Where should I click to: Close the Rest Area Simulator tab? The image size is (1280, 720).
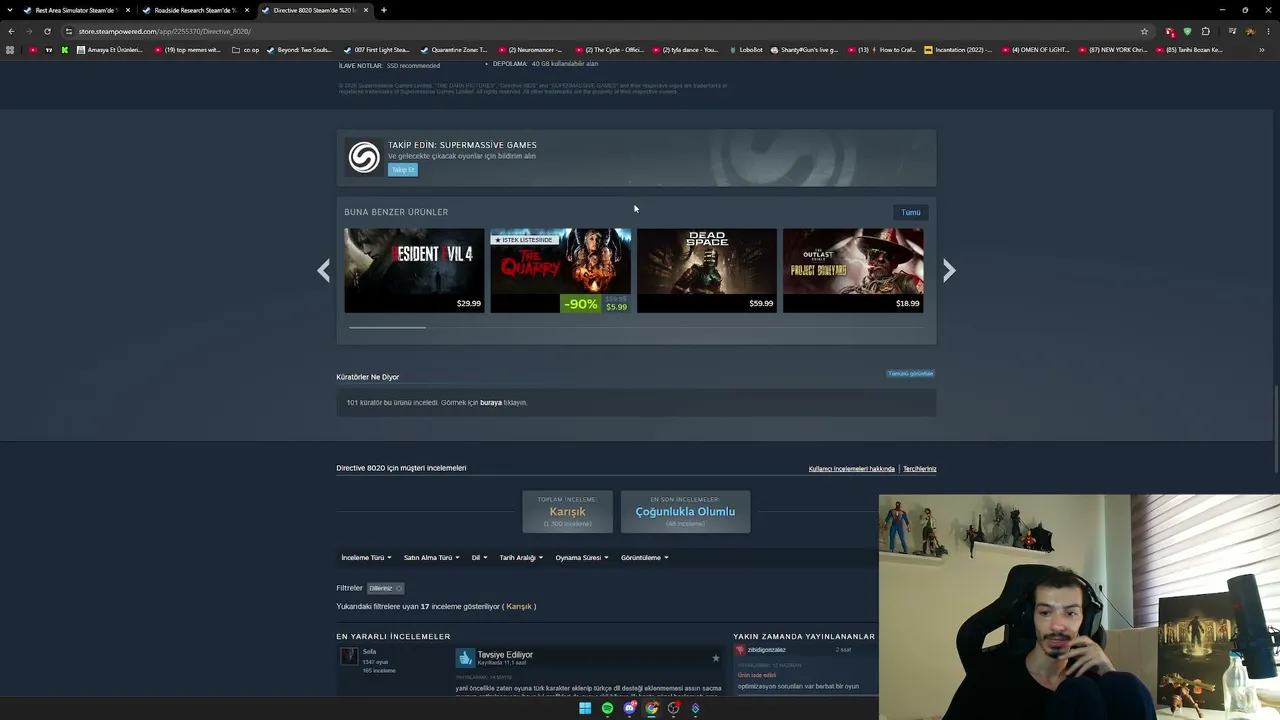coord(128,10)
